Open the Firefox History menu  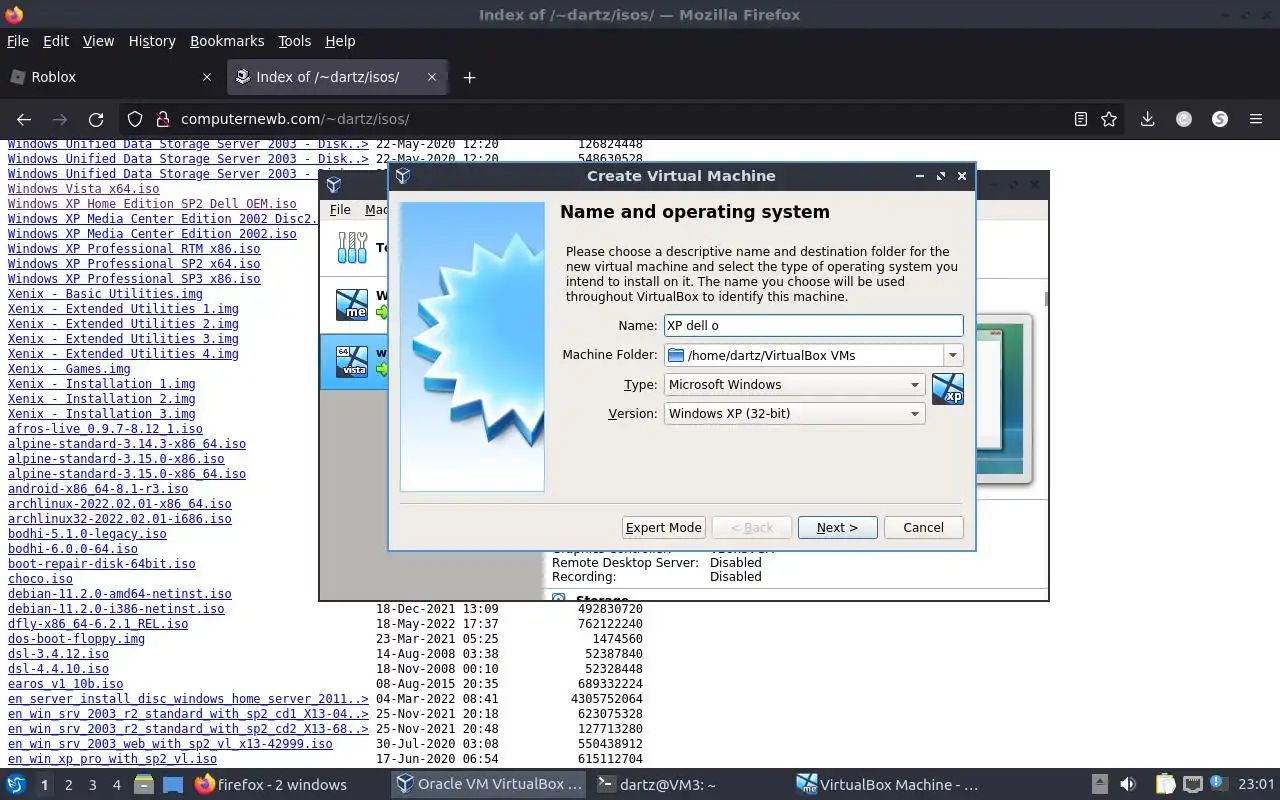pyautogui.click(x=152, y=41)
